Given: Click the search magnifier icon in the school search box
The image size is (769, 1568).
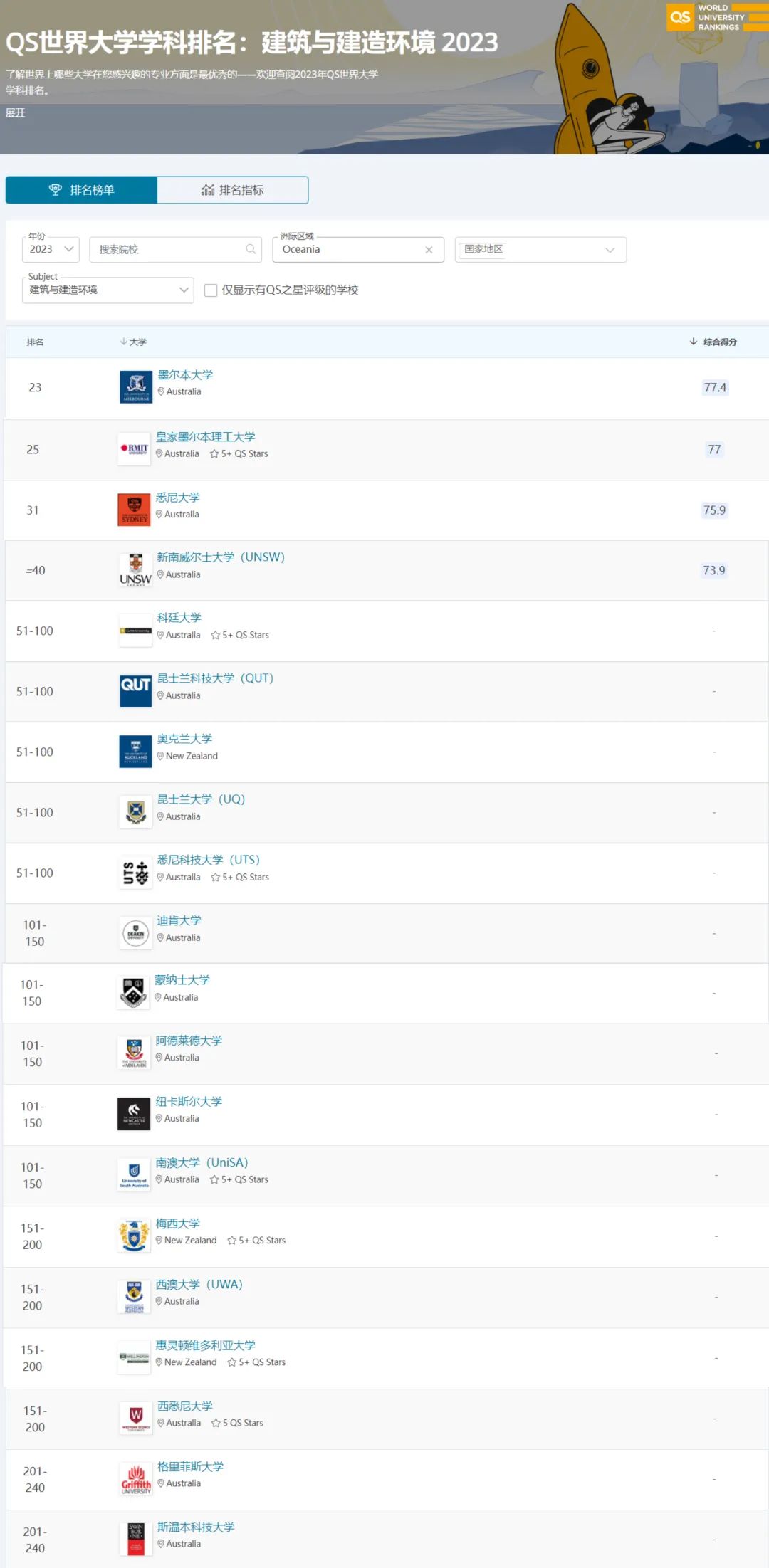Looking at the screenshot, I should tap(251, 249).
